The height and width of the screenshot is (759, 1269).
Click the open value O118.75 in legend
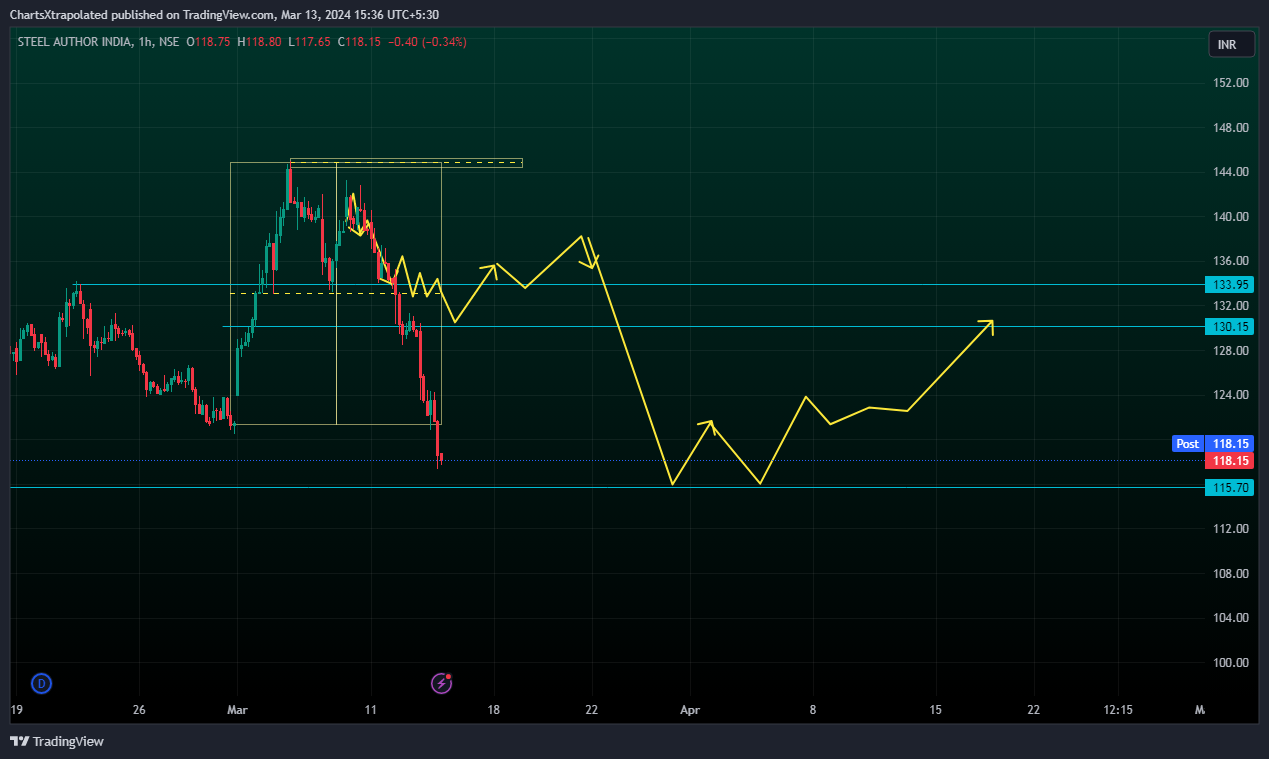point(207,42)
